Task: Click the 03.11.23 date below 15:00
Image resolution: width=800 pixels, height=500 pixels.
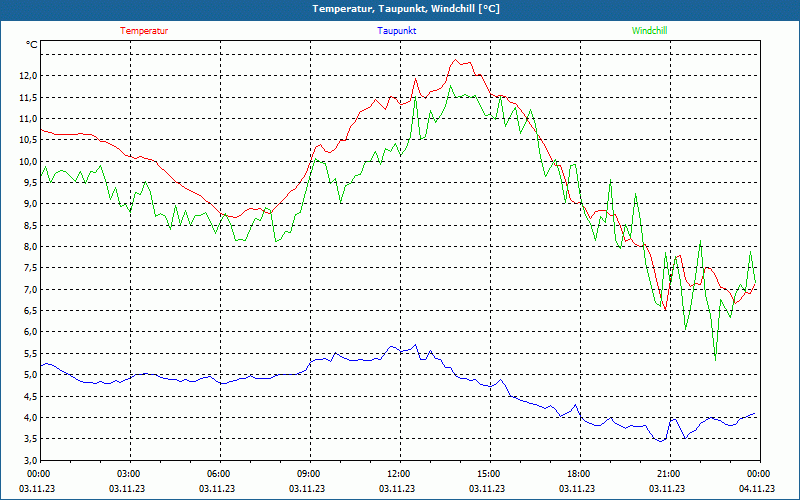Action: pos(487,488)
